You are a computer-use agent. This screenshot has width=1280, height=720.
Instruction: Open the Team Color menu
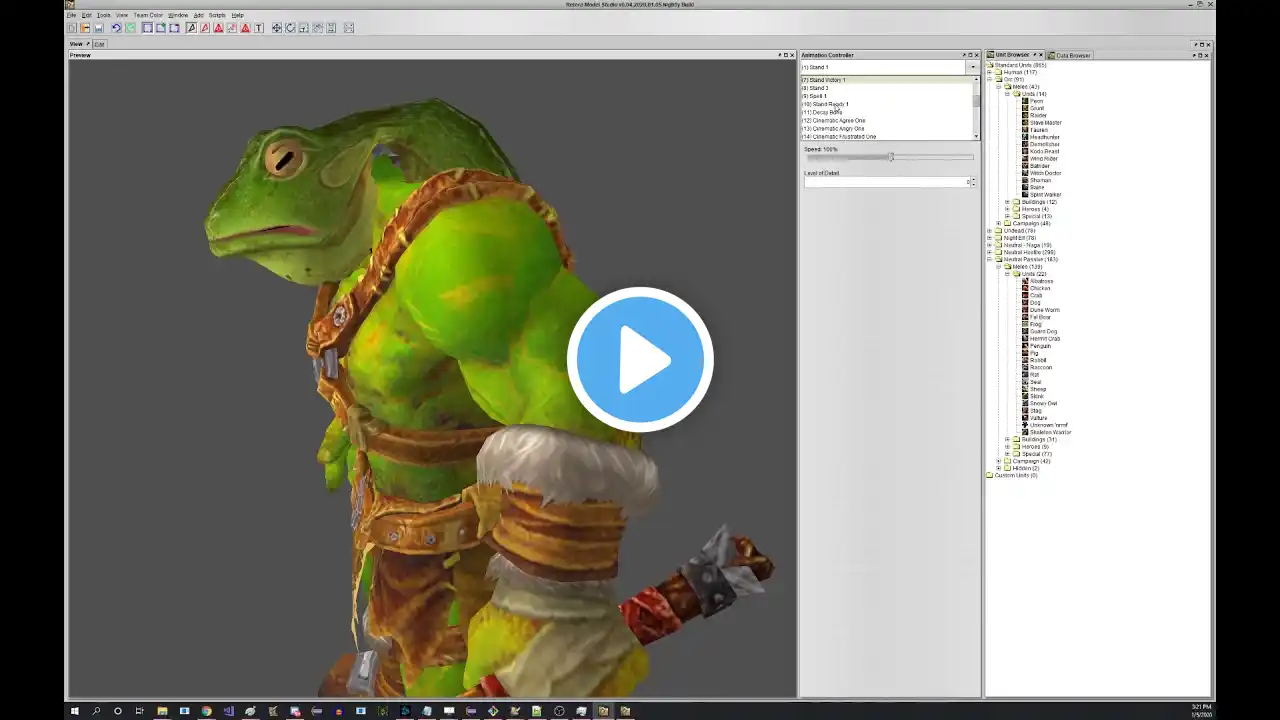pos(148,15)
